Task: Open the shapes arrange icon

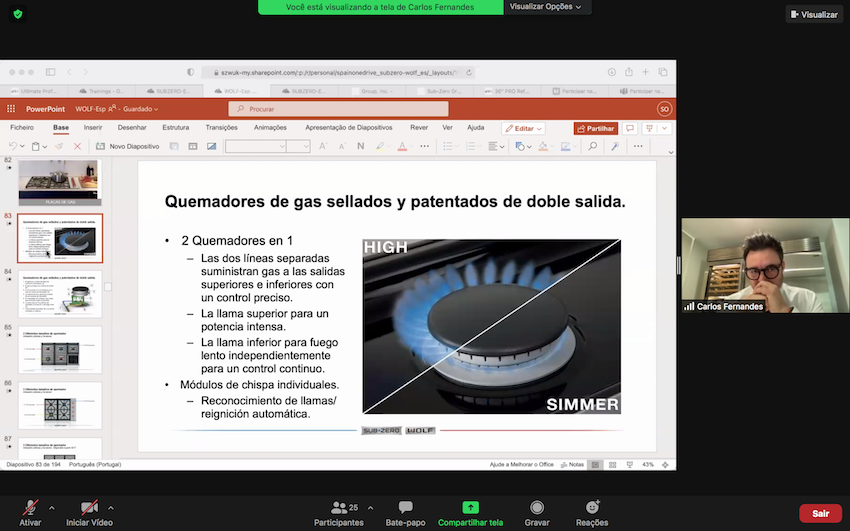Action: (520, 146)
